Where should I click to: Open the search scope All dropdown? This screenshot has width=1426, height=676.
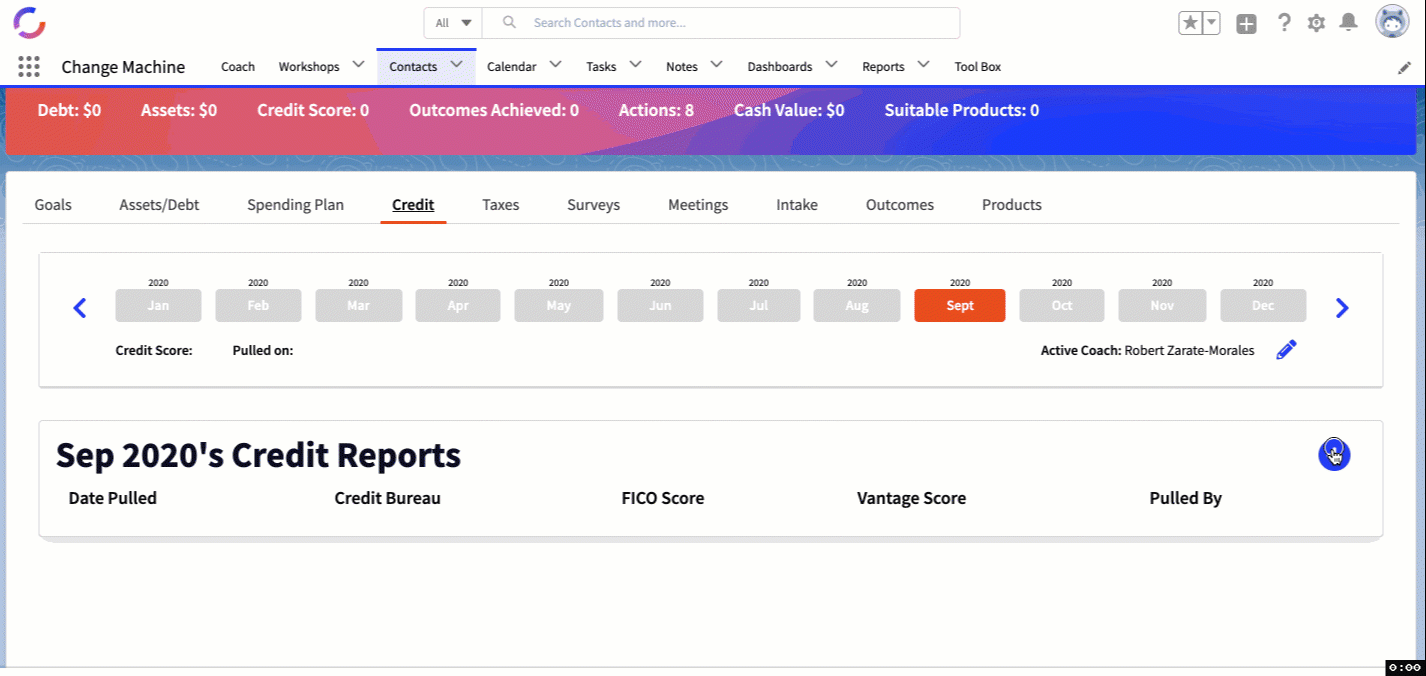click(x=453, y=23)
